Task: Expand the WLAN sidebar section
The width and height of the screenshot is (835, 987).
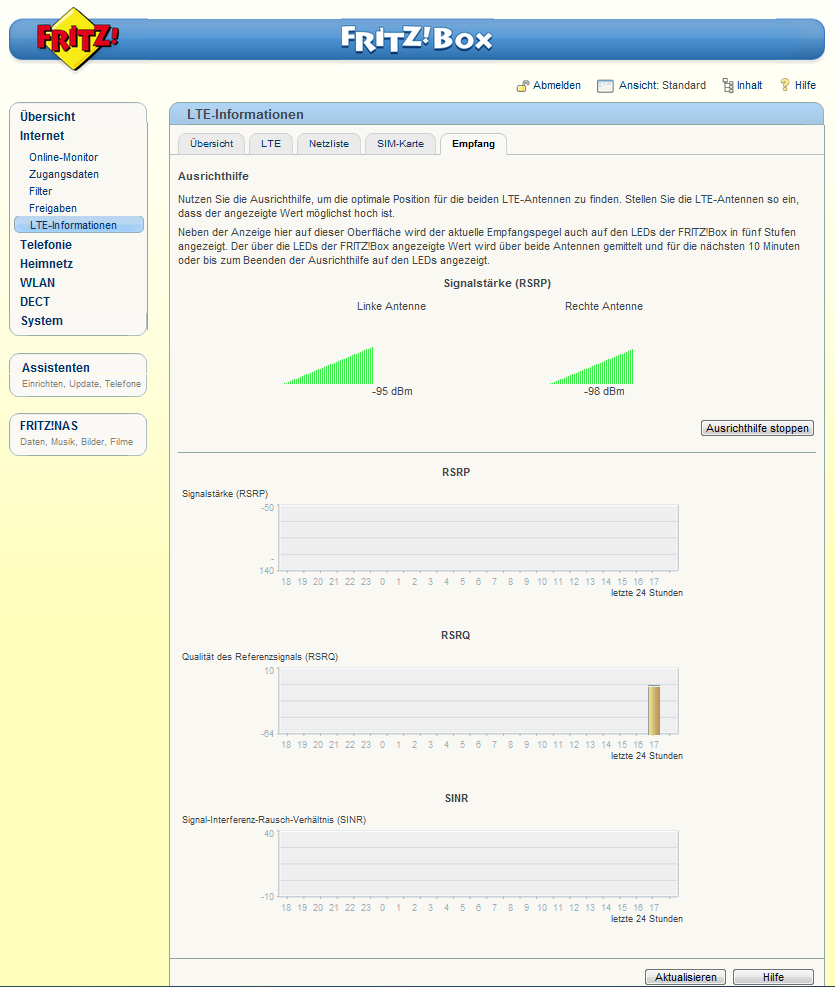Action: (x=38, y=283)
